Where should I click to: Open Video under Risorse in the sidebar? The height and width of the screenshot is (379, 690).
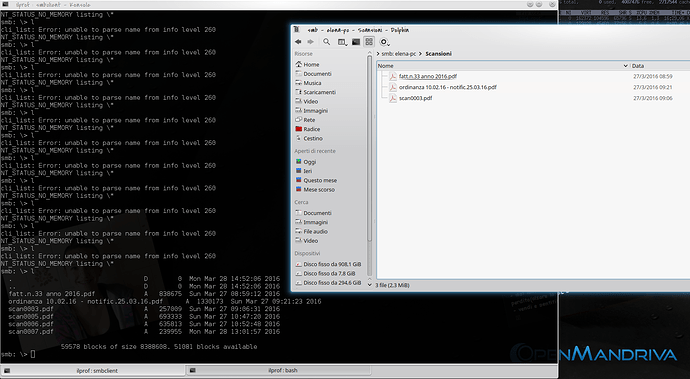(x=307, y=102)
